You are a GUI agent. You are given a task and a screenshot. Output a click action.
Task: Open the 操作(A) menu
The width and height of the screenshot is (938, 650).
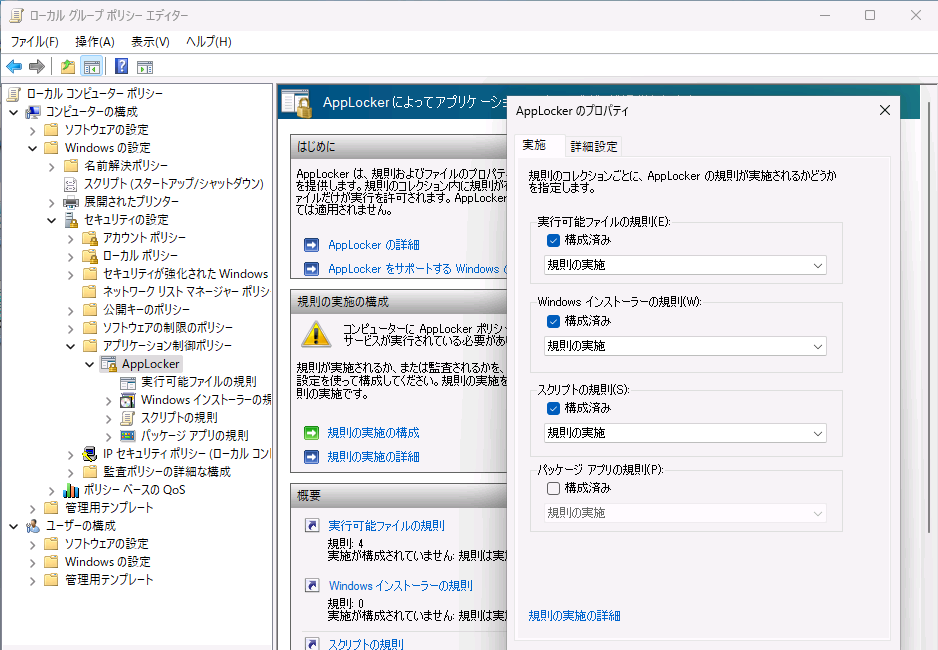[93, 41]
